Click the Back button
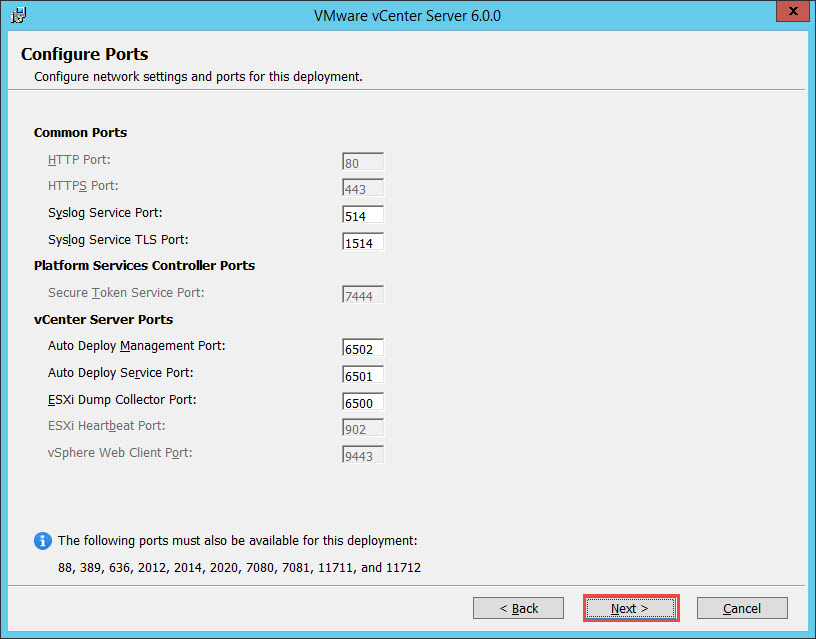The image size is (816, 639). [518, 608]
